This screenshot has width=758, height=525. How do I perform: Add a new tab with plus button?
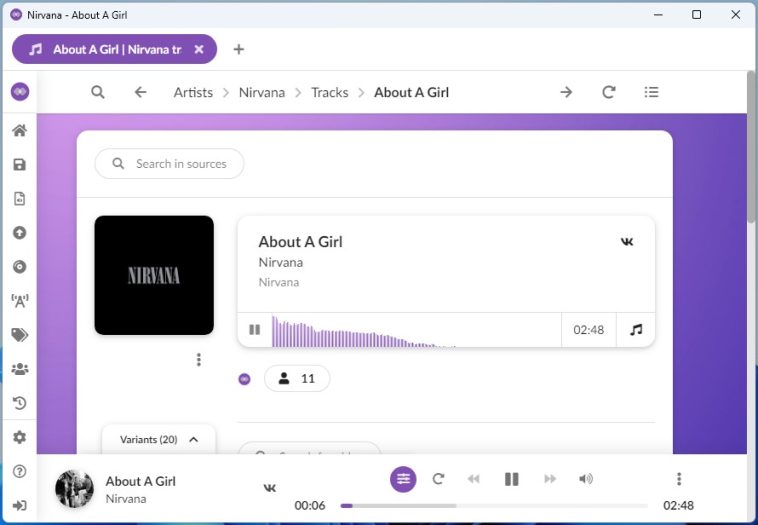coord(239,49)
